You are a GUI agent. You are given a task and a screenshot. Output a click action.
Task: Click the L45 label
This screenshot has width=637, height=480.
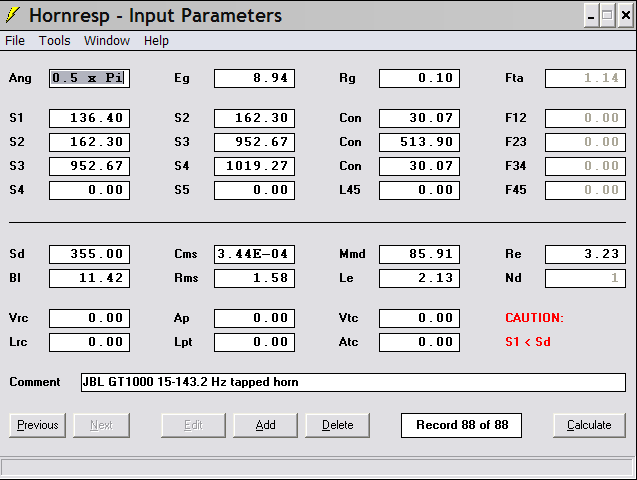pyautogui.click(x=350, y=190)
